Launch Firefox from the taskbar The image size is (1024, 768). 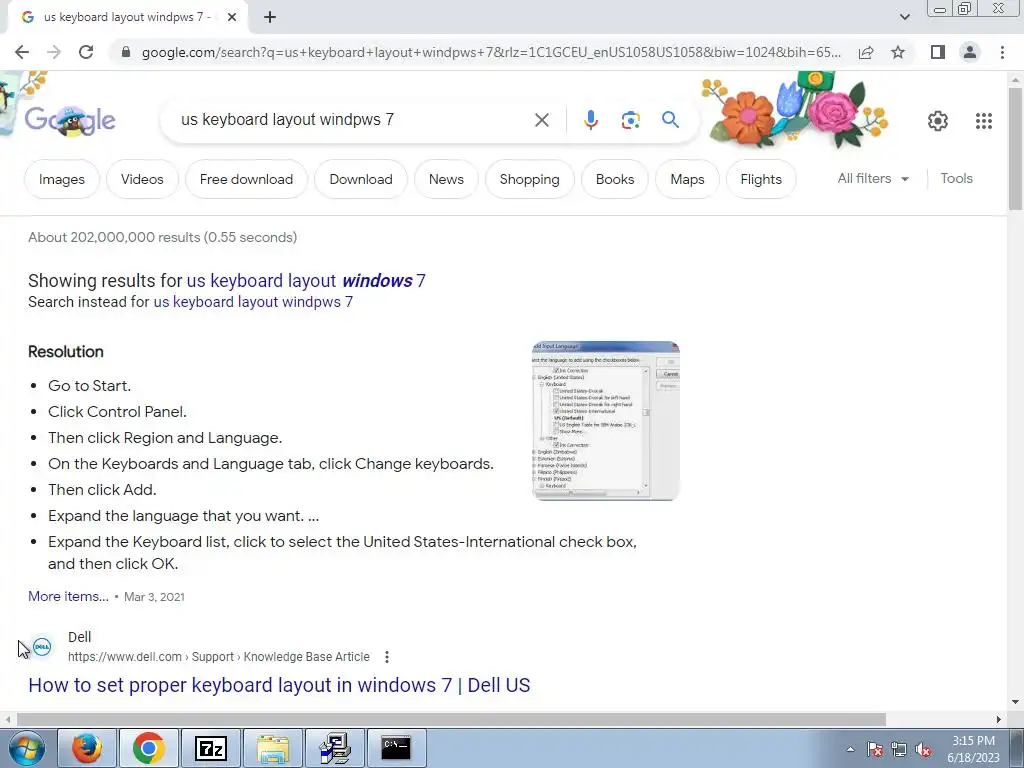[87, 748]
